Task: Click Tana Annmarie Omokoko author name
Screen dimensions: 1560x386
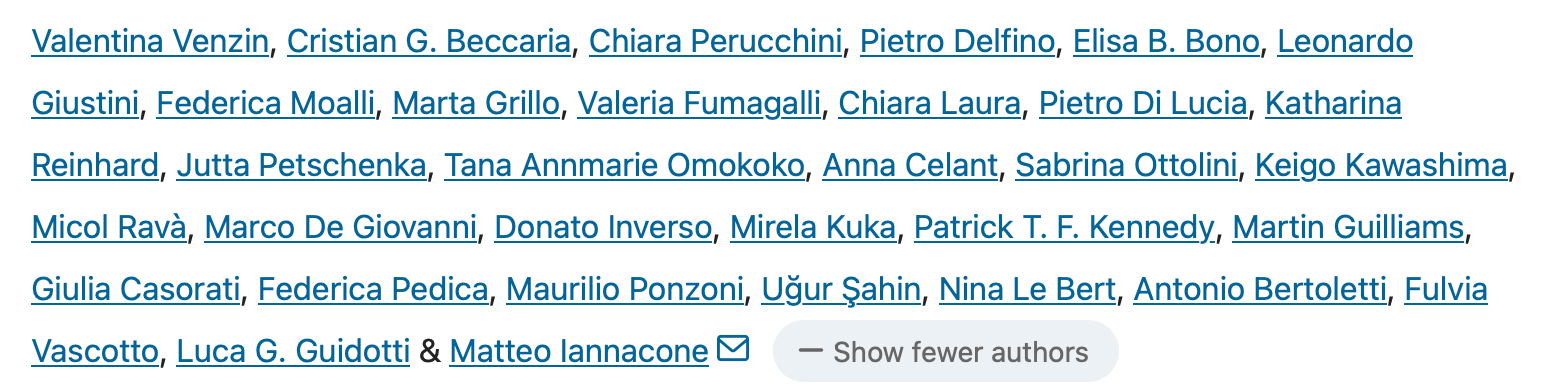Action: click(x=624, y=166)
